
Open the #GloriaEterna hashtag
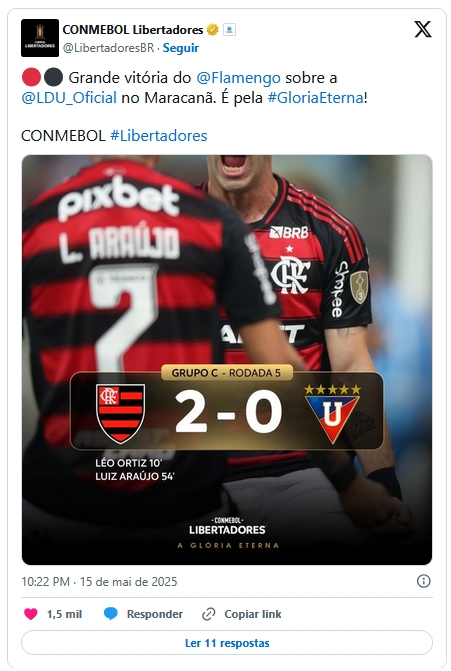pyautogui.click(x=315, y=98)
